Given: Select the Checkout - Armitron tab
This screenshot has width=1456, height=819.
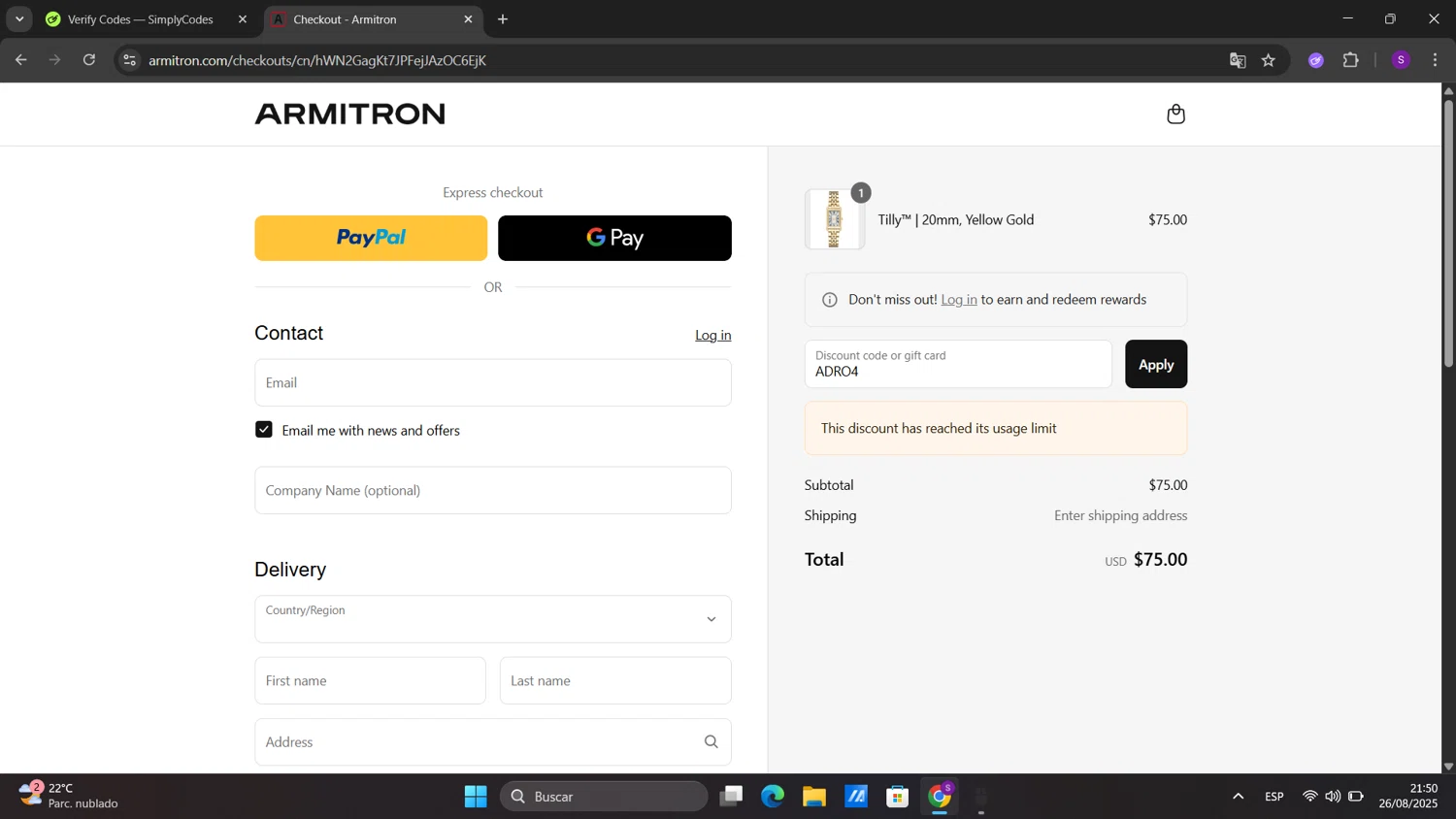Looking at the screenshot, I should [374, 19].
